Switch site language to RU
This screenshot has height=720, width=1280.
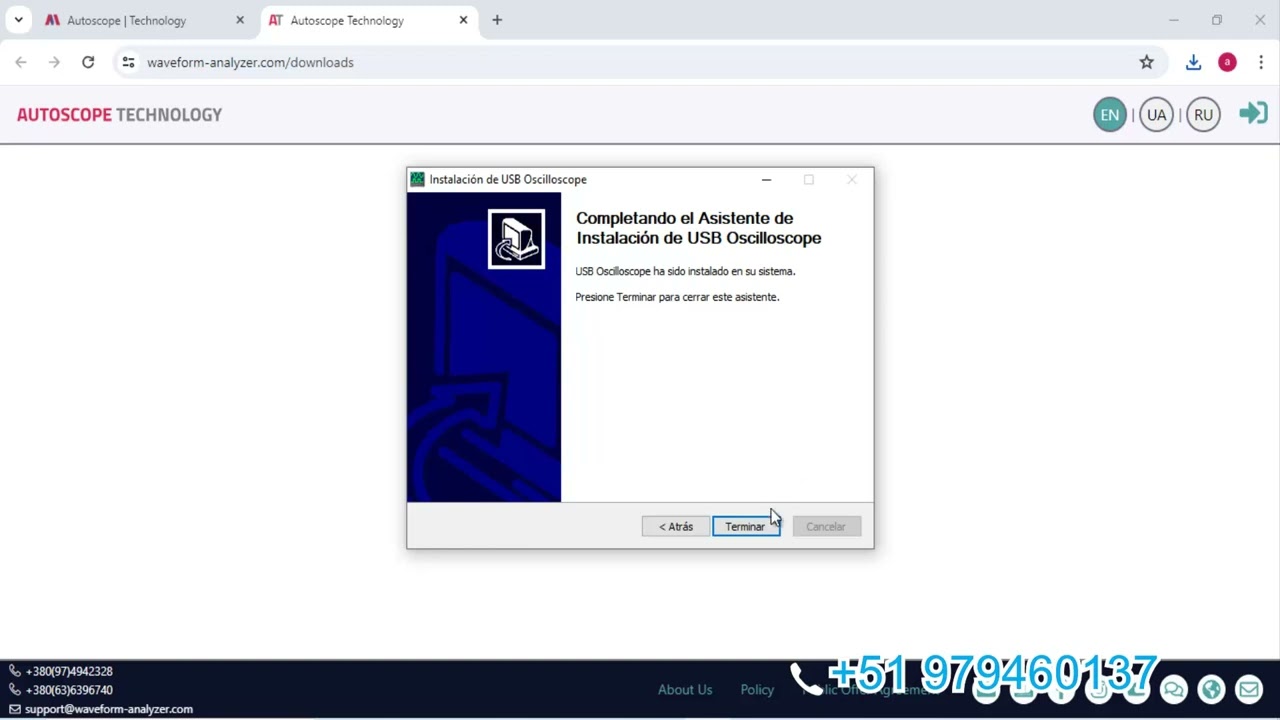tap(1203, 115)
